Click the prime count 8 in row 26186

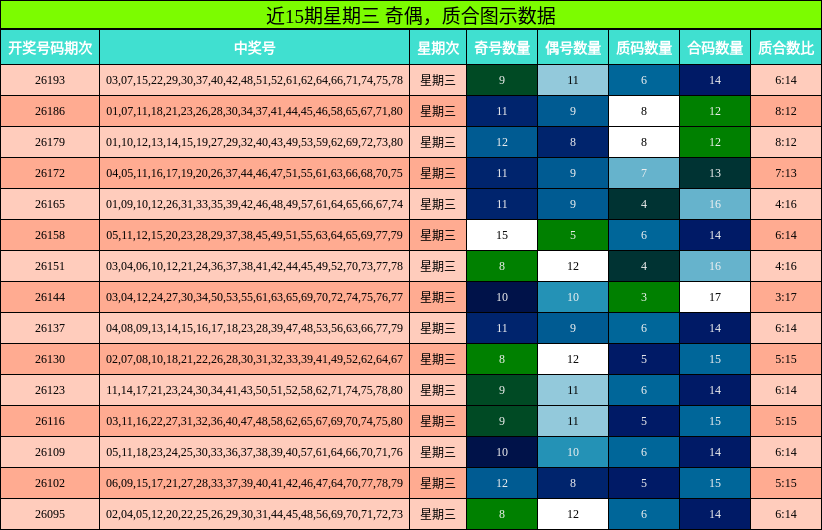(644, 111)
